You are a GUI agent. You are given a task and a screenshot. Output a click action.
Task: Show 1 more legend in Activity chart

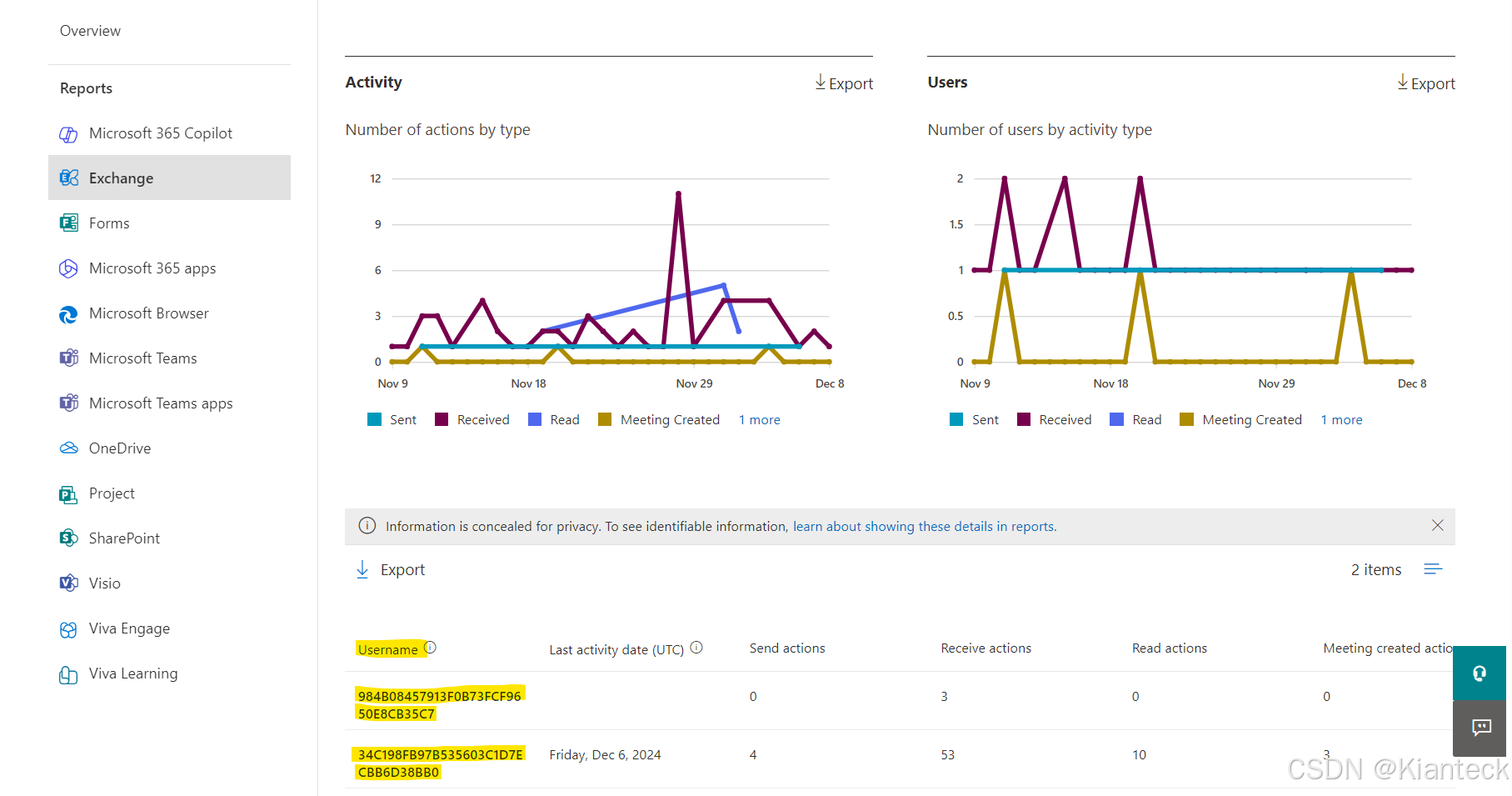(x=760, y=420)
